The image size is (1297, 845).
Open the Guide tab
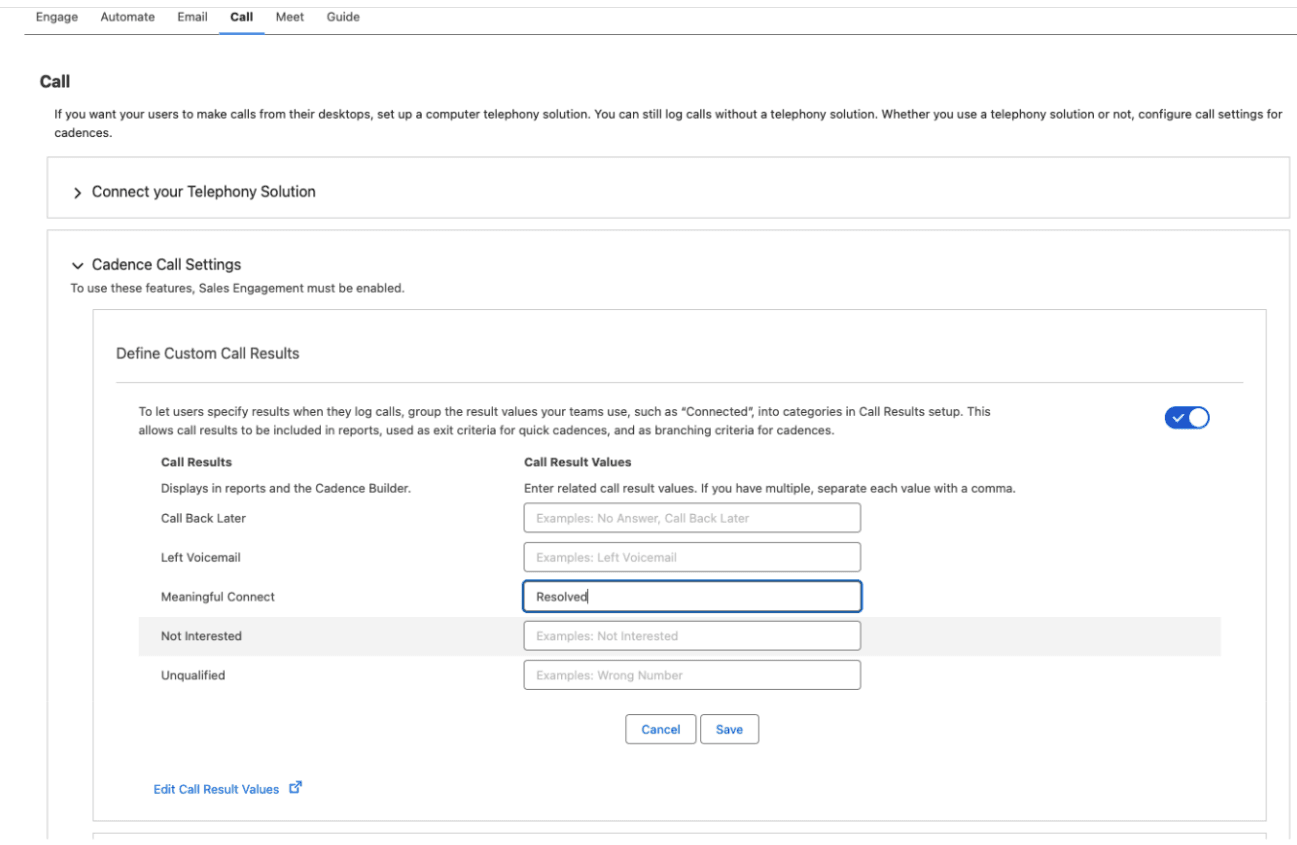click(343, 17)
